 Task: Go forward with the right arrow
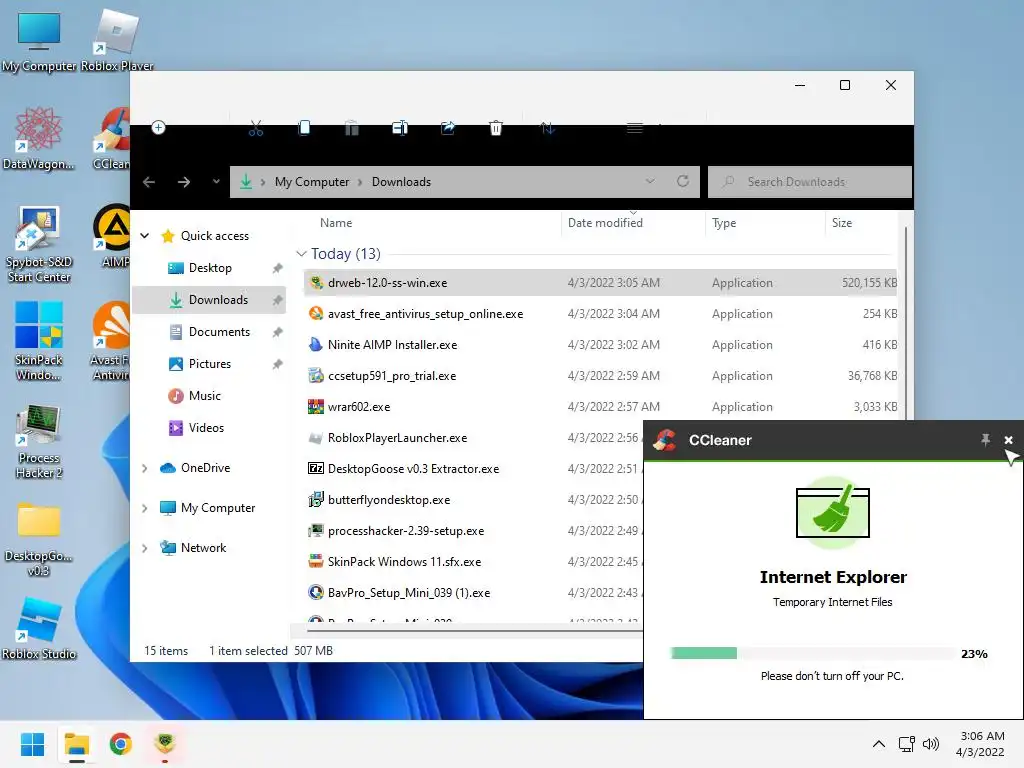184,182
